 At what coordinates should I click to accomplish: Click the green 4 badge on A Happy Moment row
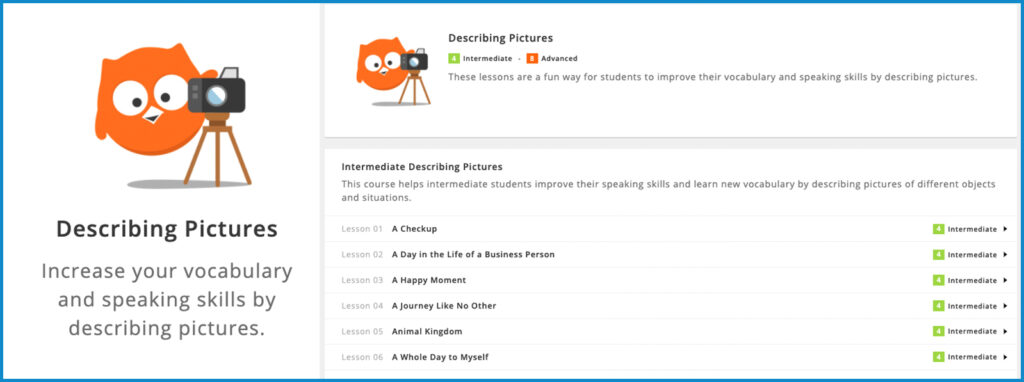(x=938, y=280)
